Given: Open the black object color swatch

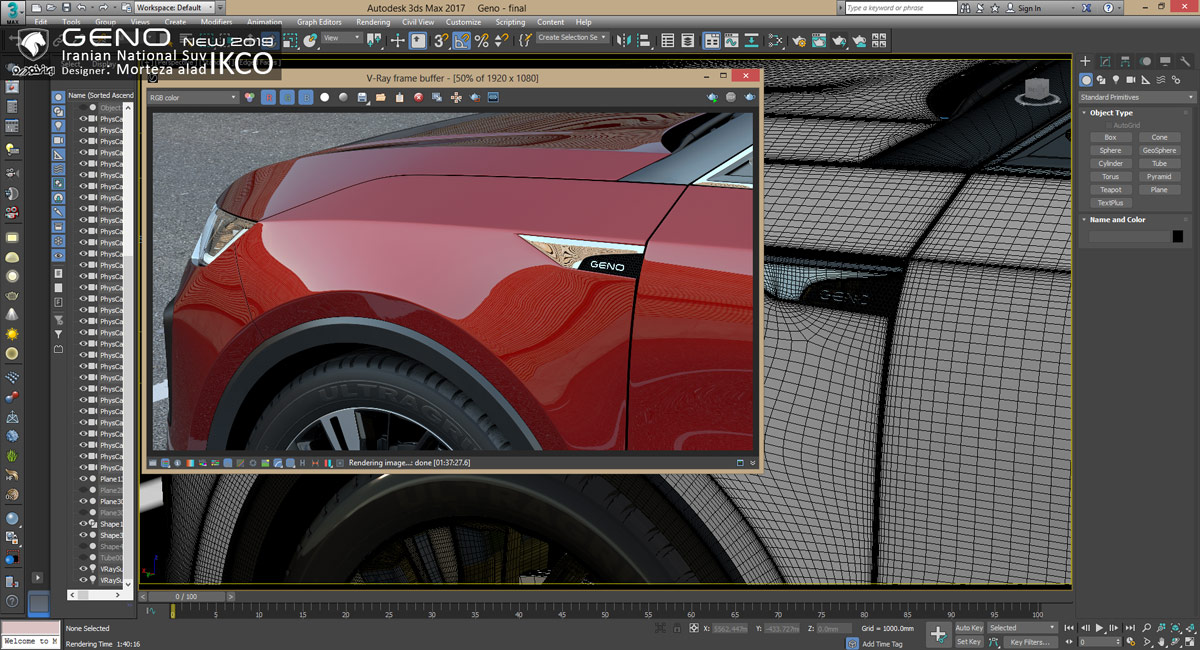Looking at the screenshot, I should click(x=1177, y=237).
